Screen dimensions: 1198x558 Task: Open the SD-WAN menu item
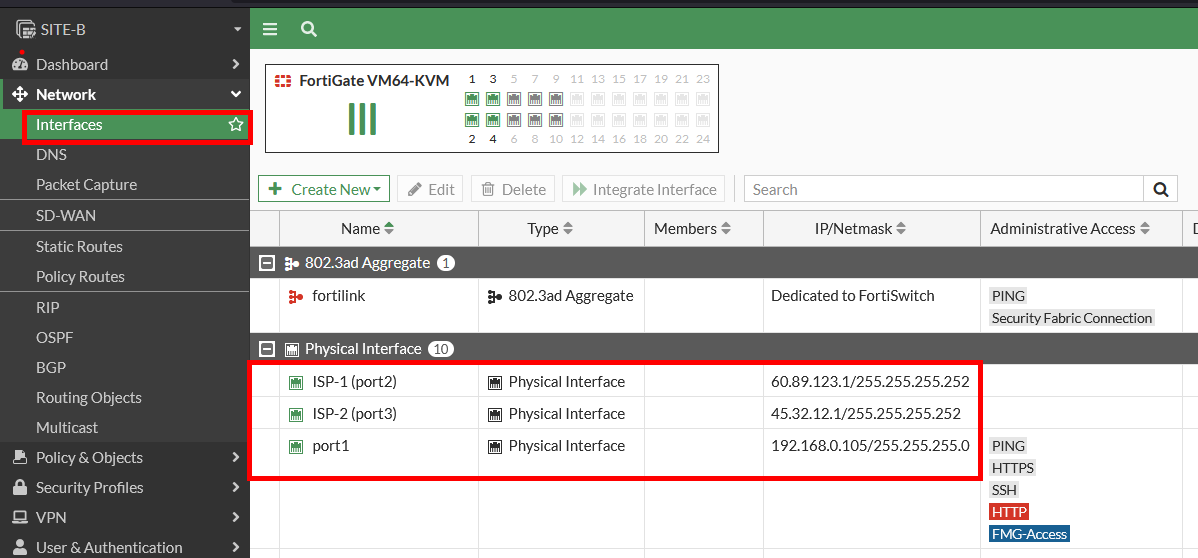pyautogui.click(x=66, y=215)
